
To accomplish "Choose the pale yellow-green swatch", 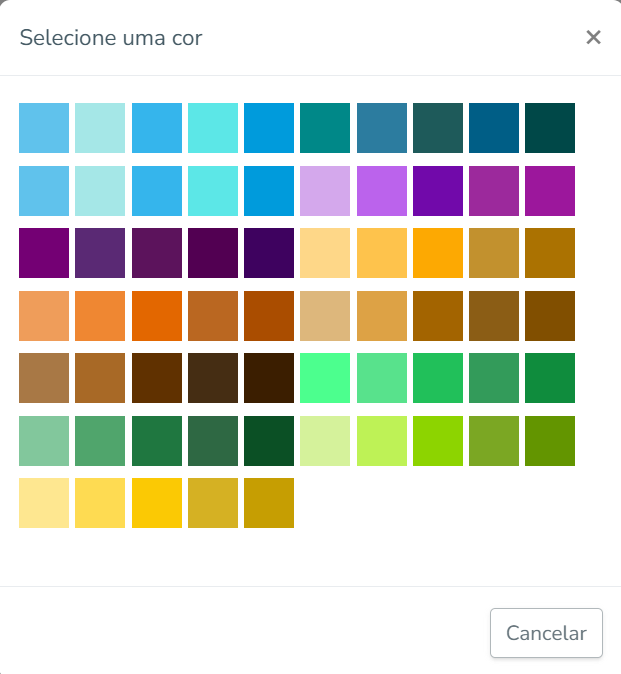I will (325, 441).
